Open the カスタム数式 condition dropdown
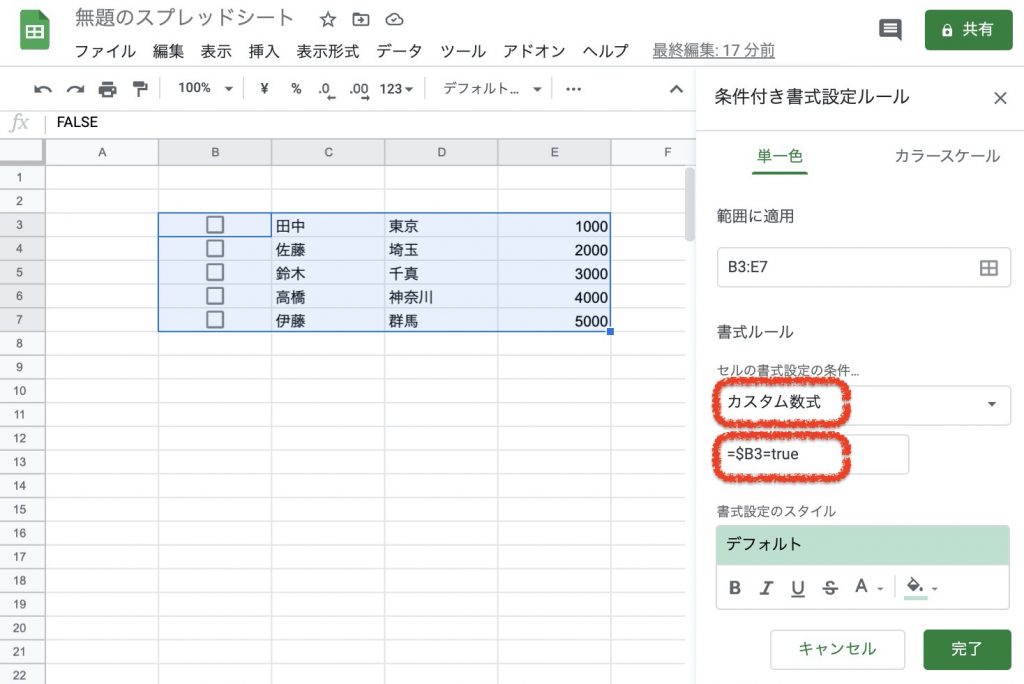Screen dimensions: 1024x684 pos(863,403)
